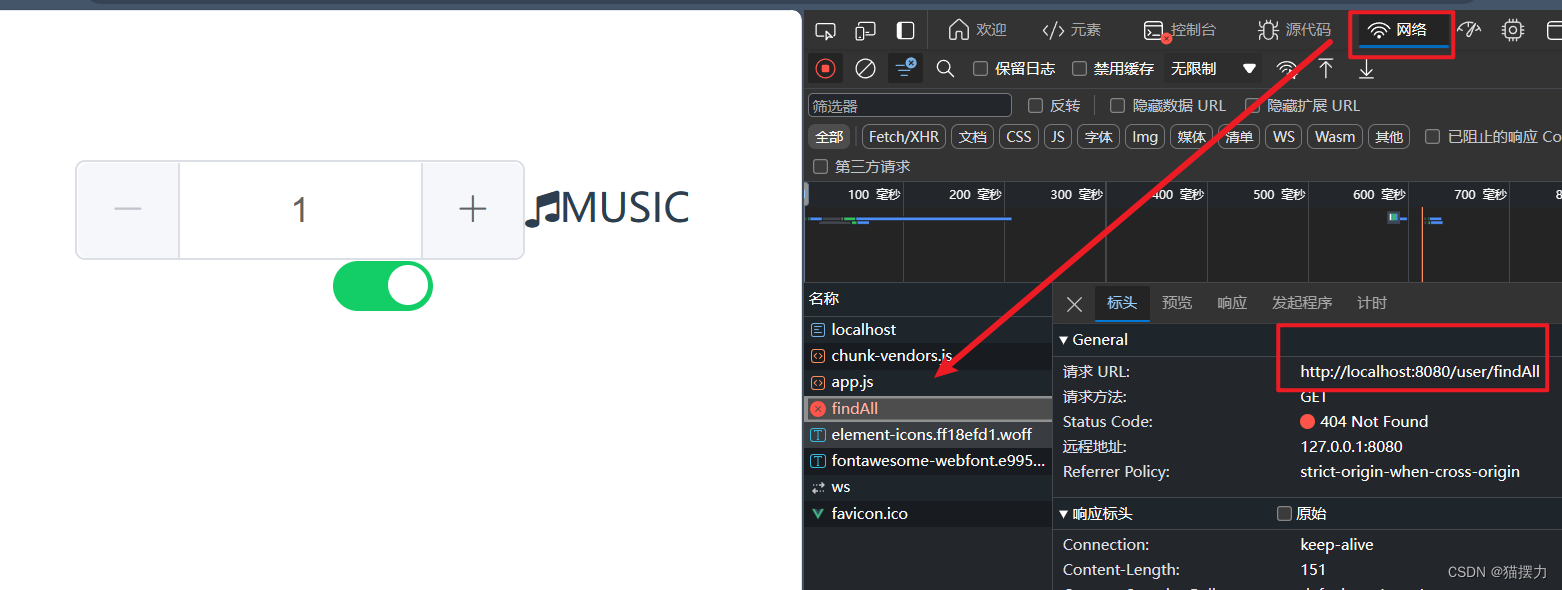Collapse the General section

click(x=1094, y=339)
